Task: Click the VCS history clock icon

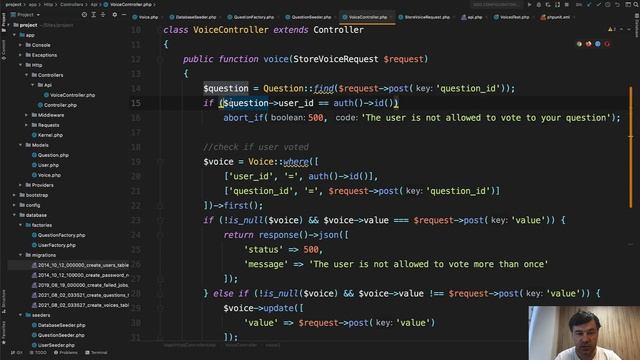Action: pos(608,4)
